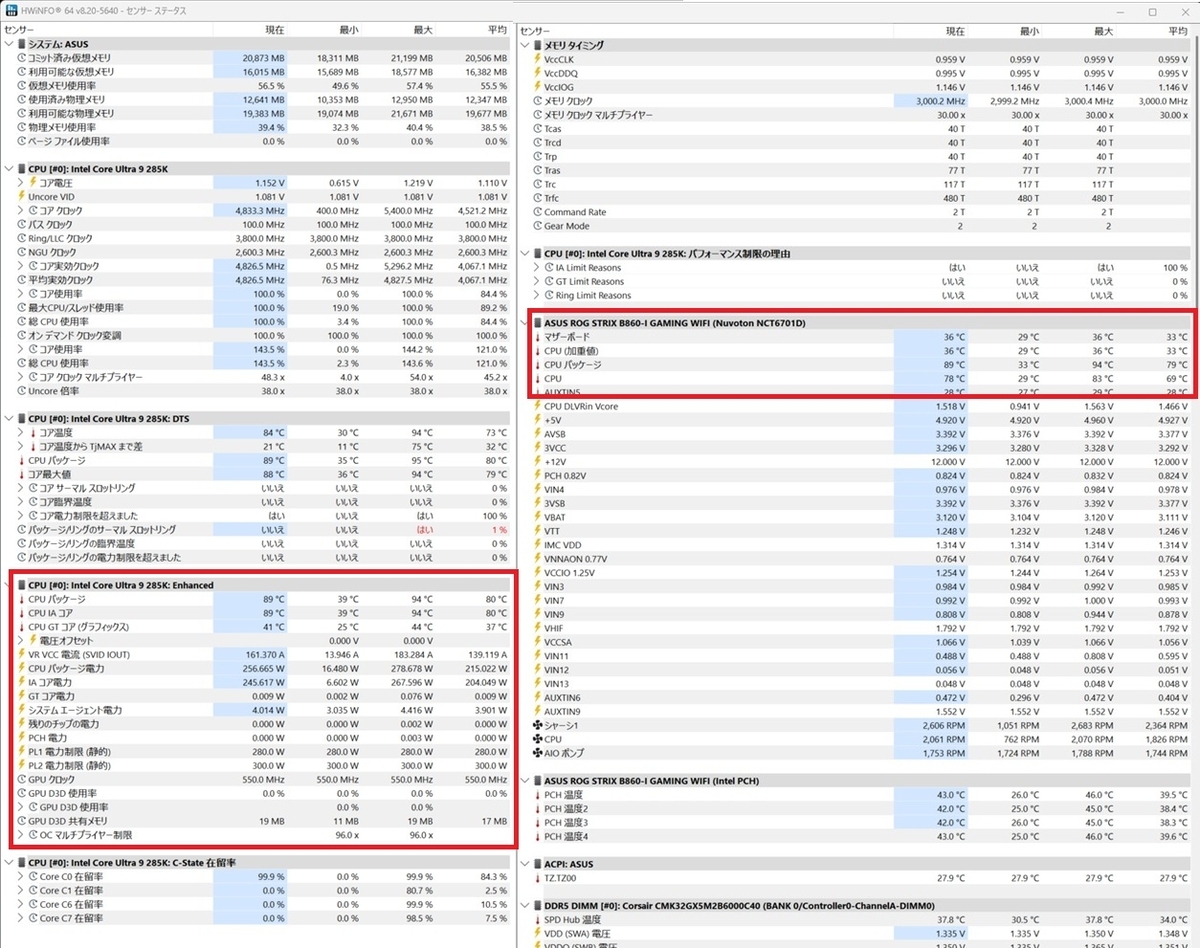Click the HWiNFO app icon in title bar

coord(11,10)
